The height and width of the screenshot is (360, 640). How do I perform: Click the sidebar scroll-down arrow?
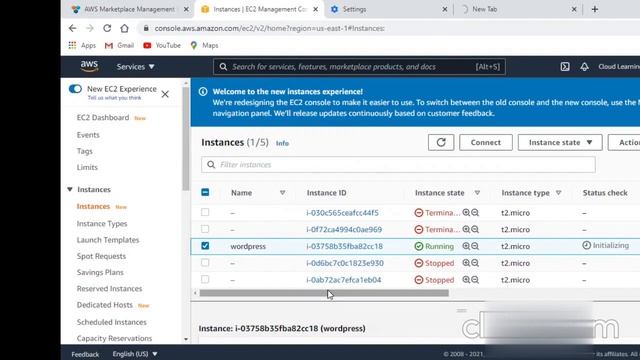(x=186, y=339)
